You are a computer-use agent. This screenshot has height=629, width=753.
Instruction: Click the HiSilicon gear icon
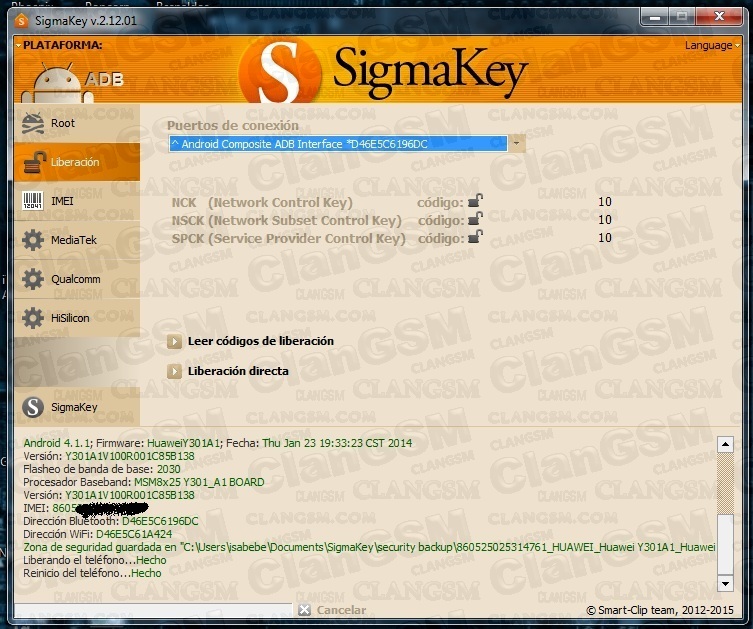point(33,318)
